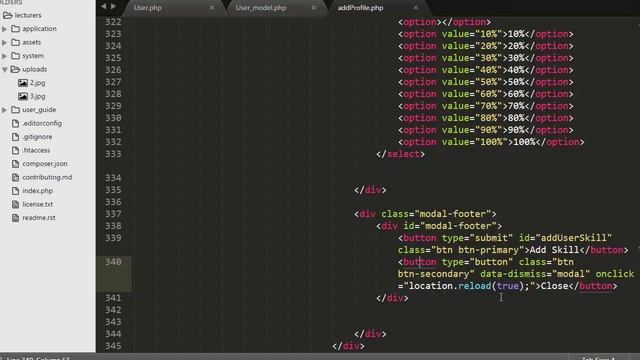Open contributing.md file
The height and width of the screenshot is (360, 640).
point(47,177)
